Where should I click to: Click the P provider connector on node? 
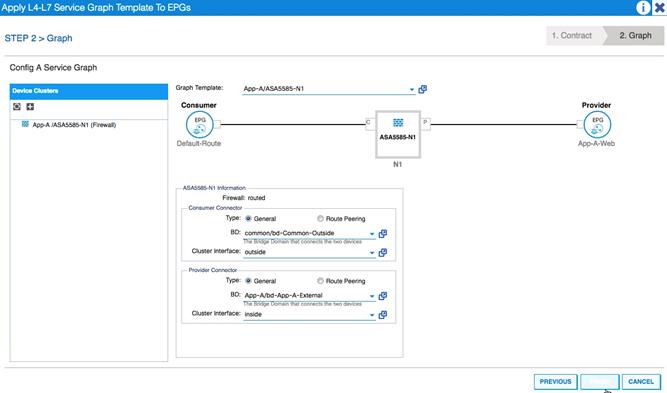[425, 123]
